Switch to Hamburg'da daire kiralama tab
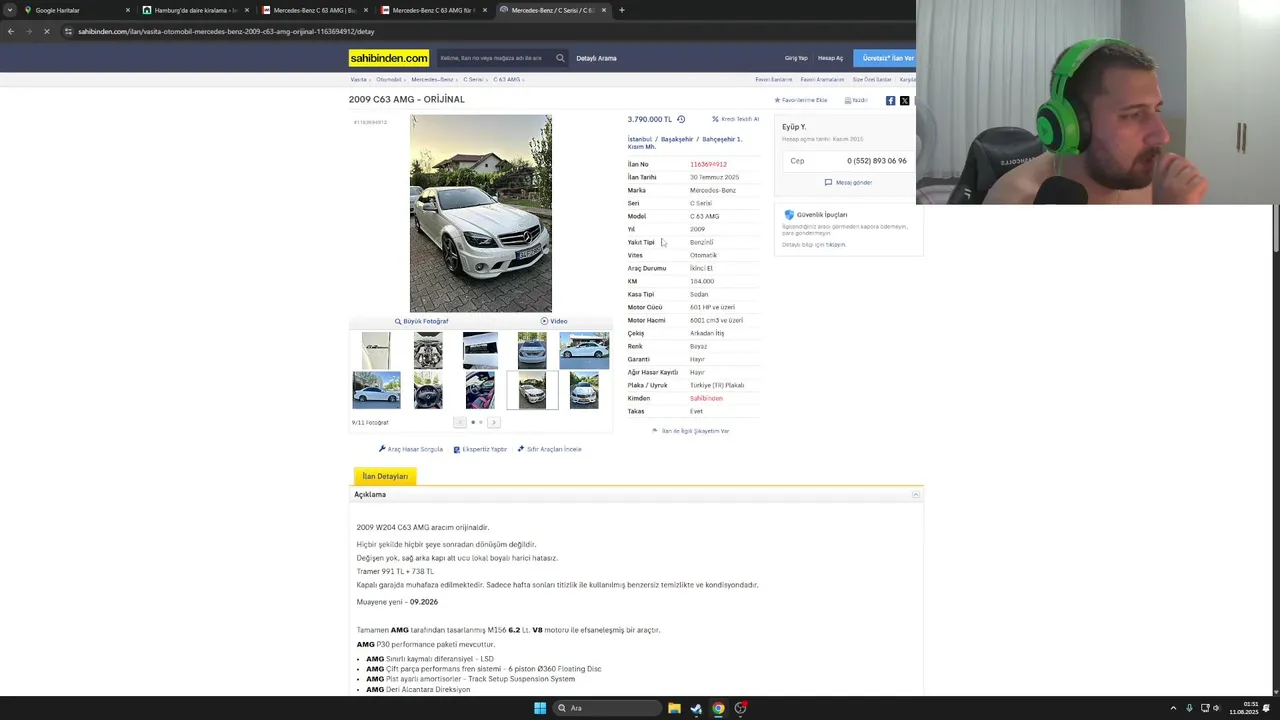This screenshot has width=1280, height=720. tap(195, 10)
